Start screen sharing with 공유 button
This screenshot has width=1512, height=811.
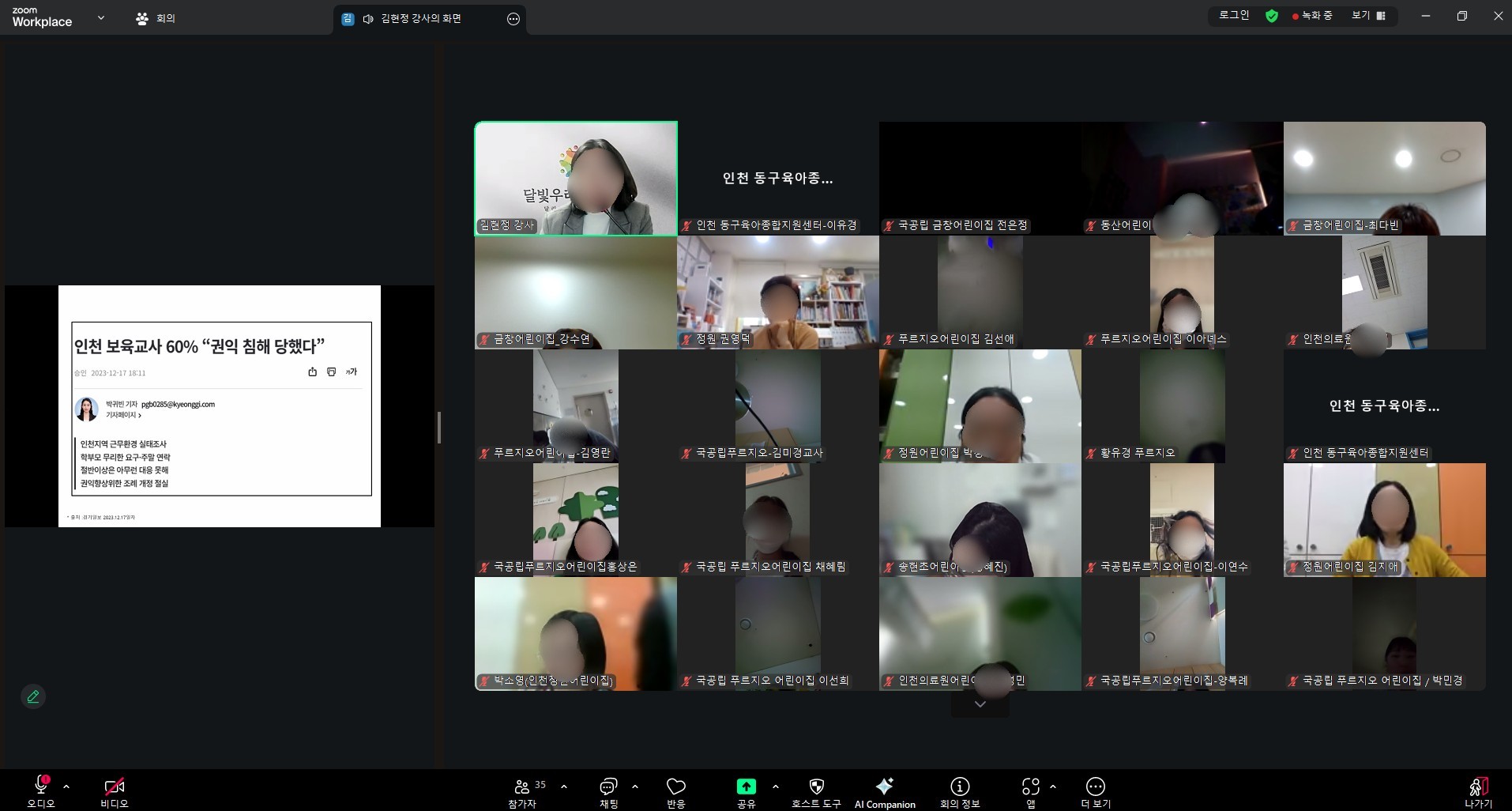pos(746,791)
